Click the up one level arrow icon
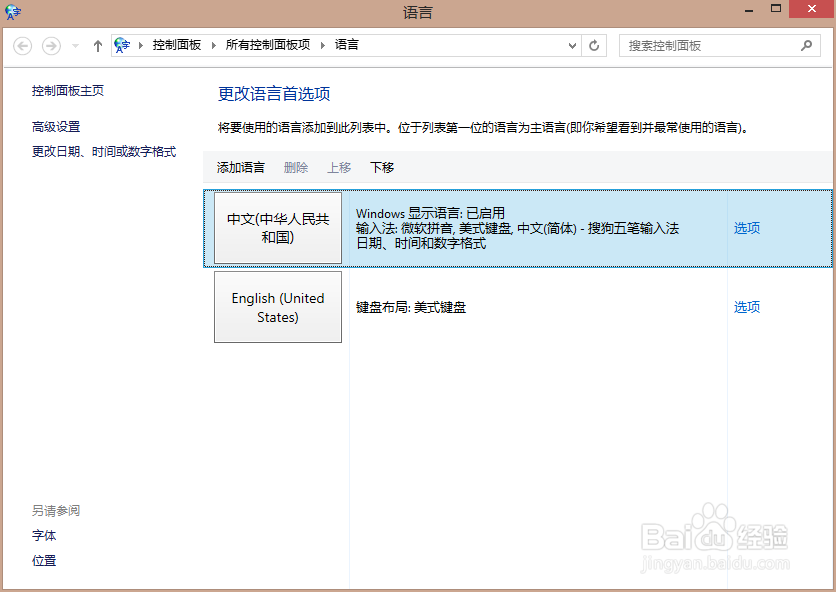Screen dimensions: 836x592 [96, 45]
